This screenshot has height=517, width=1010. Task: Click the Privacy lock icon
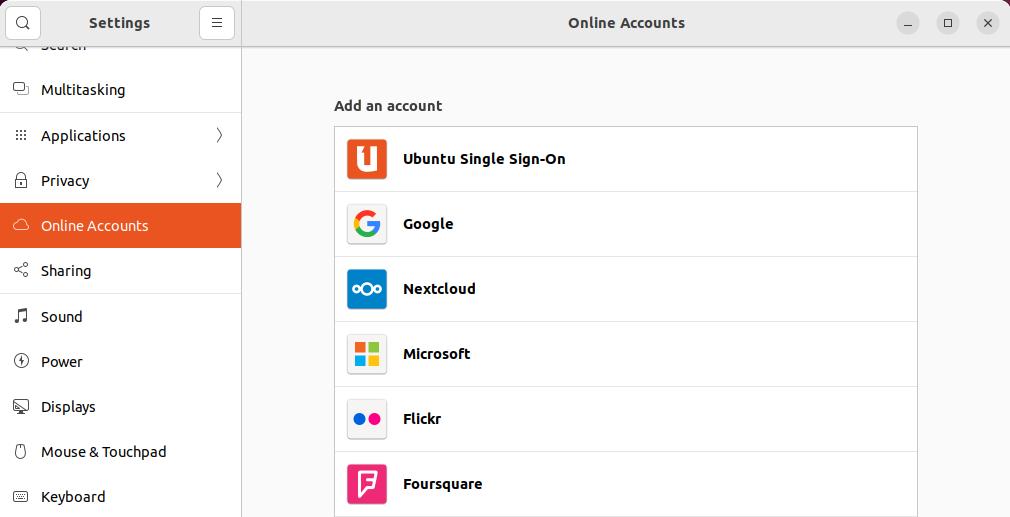coord(21,180)
